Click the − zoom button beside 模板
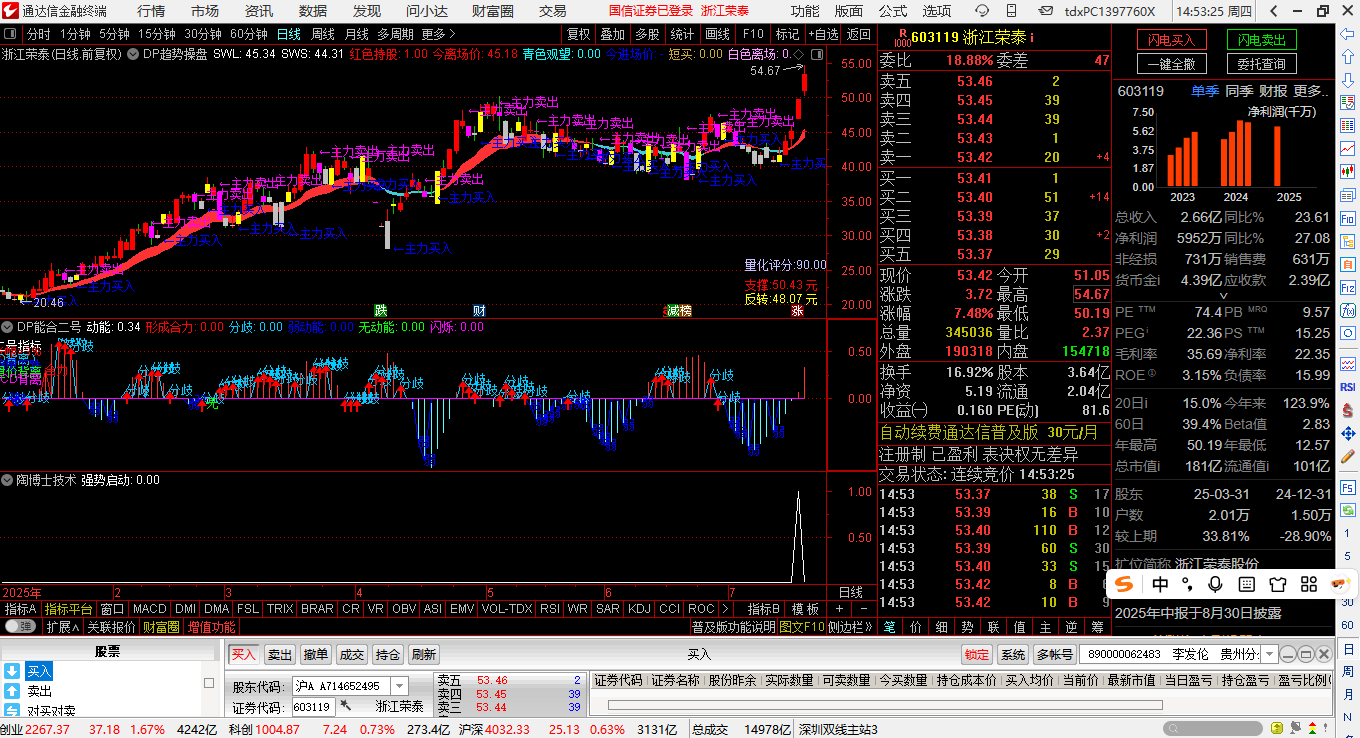Screen dimensions: 1360x738 point(863,609)
